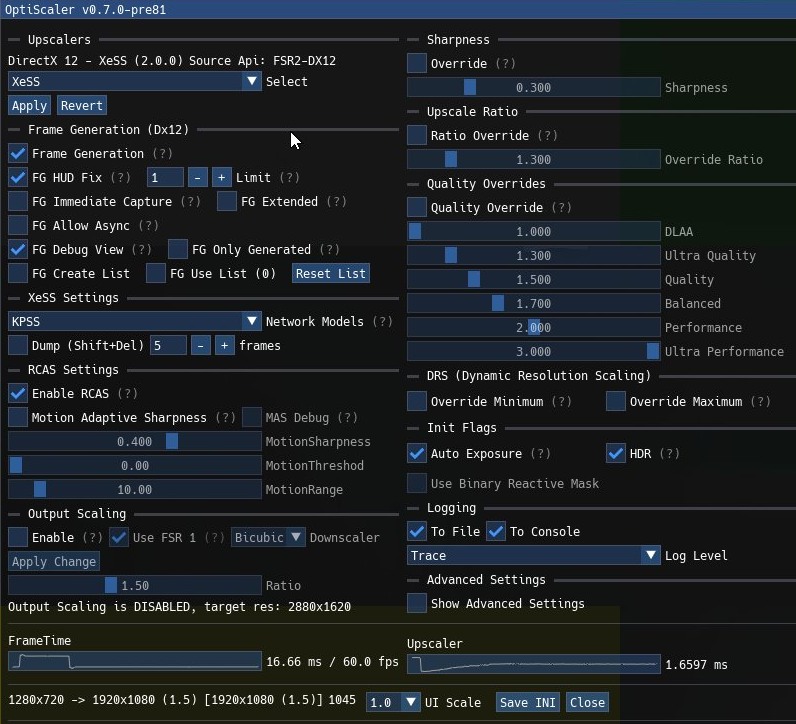The image size is (796, 724).
Task: Click the Output Scaling Ratio slider
Action: (x=135, y=585)
